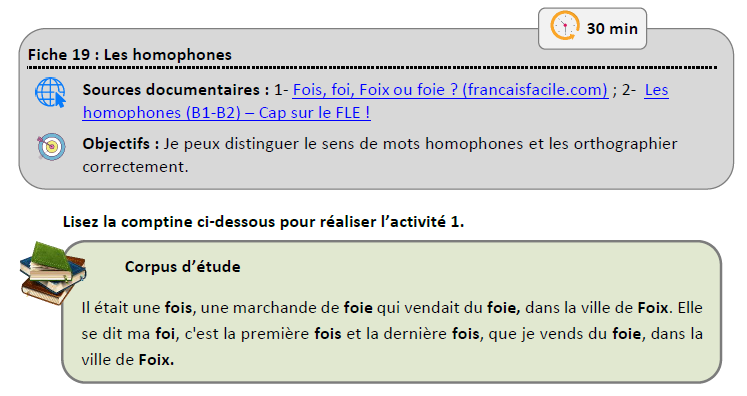747x396 pixels.
Task: Open the homophones (B1-B2) Cap sur le FLE link
Action: pyautogui.click(x=226, y=112)
